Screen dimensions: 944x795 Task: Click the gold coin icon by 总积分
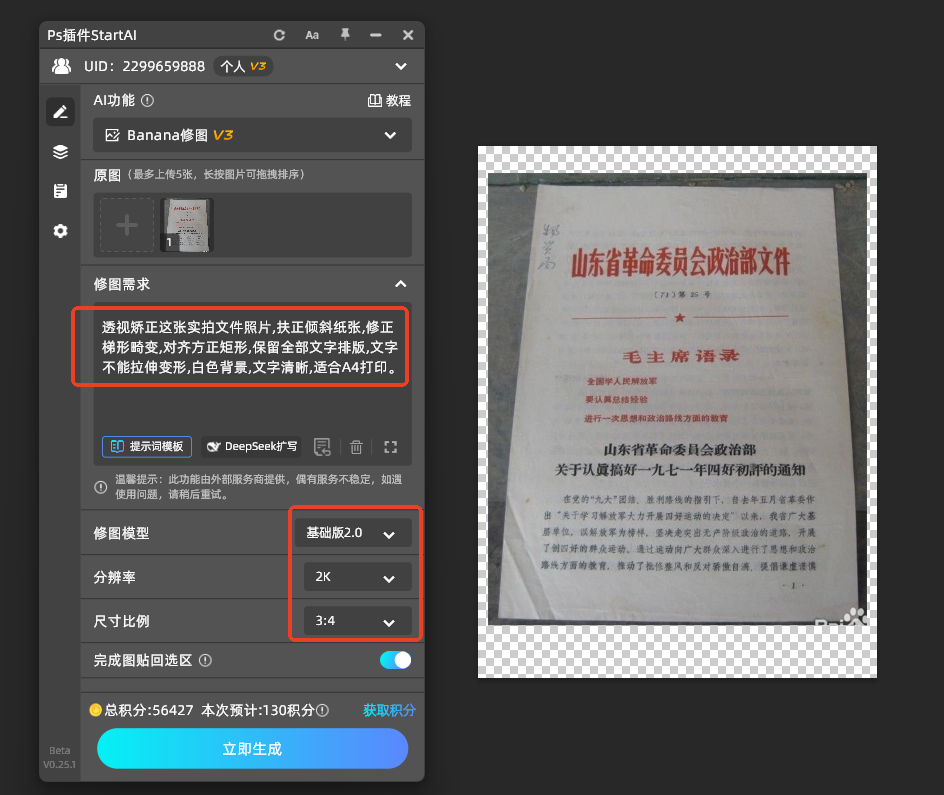[x=95, y=710]
